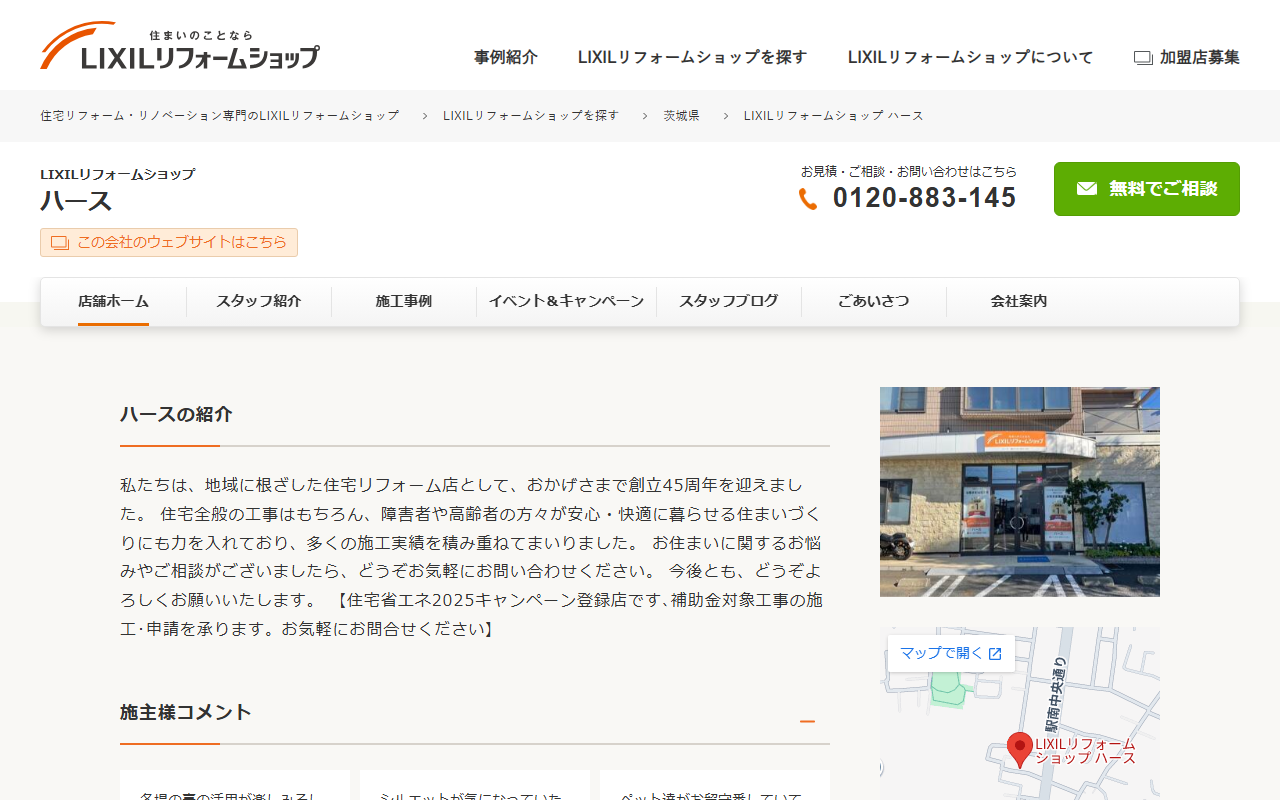Viewport: 1280px width, 800px height.
Task: Click the map label LIXILリフォームショップ ハース
Action: pyautogui.click(x=1085, y=751)
